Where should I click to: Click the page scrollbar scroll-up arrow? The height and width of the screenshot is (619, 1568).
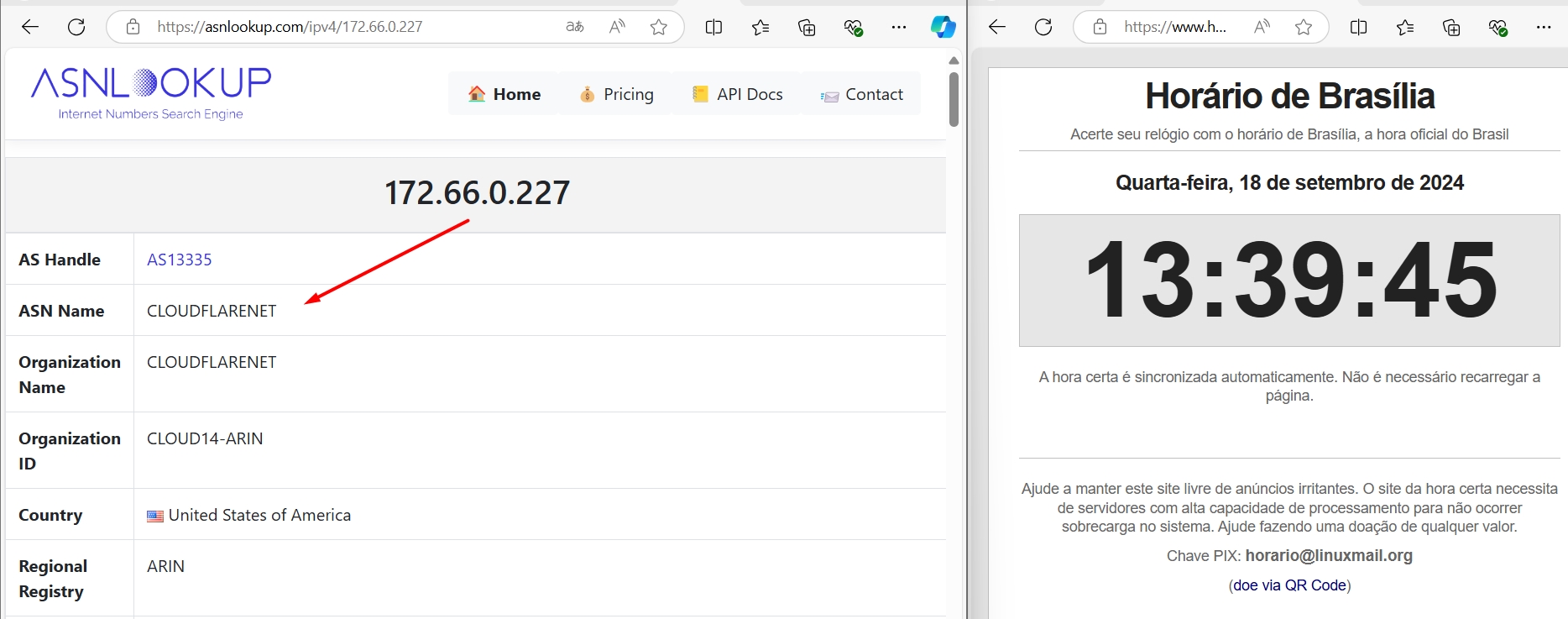[x=954, y=60]
